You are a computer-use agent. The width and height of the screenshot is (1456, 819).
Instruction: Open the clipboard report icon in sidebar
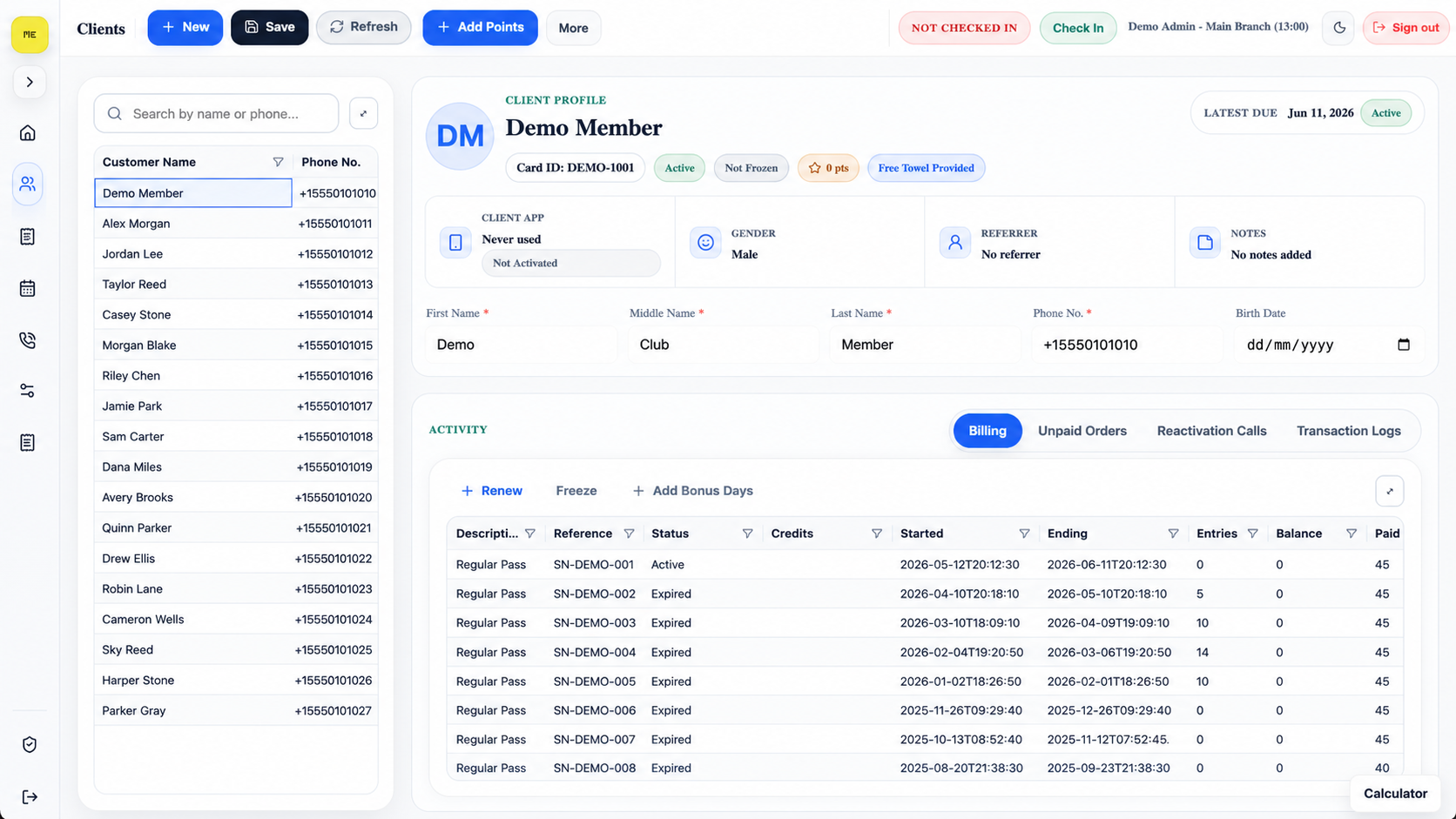point(28,443)
